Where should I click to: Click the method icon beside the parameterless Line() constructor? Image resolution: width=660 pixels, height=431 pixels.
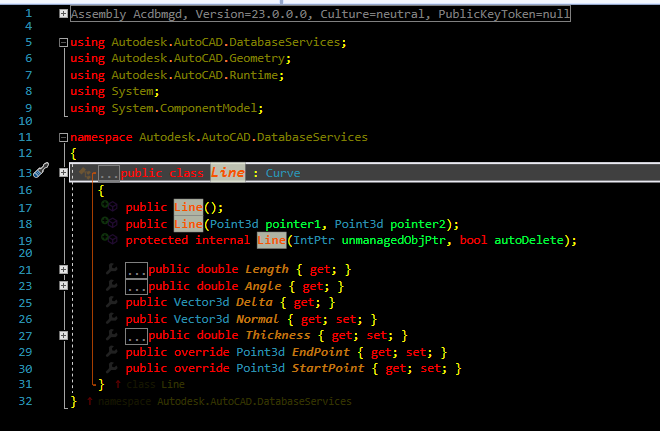click(x=109, y=206)
